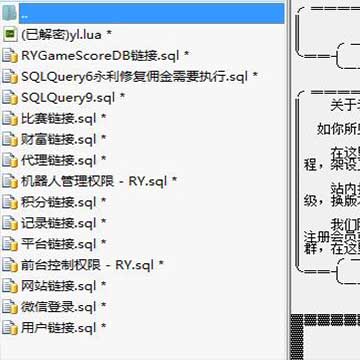Select the 记录链接.sql file name
Image resolution: width=360 pixels, height=360 pixels.
tap(64, 223)
